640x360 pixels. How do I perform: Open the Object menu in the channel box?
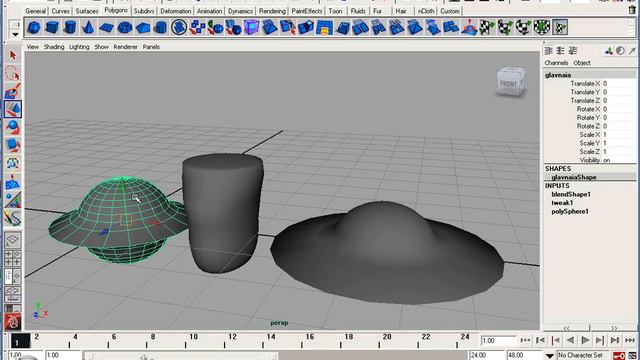(582, 63)
